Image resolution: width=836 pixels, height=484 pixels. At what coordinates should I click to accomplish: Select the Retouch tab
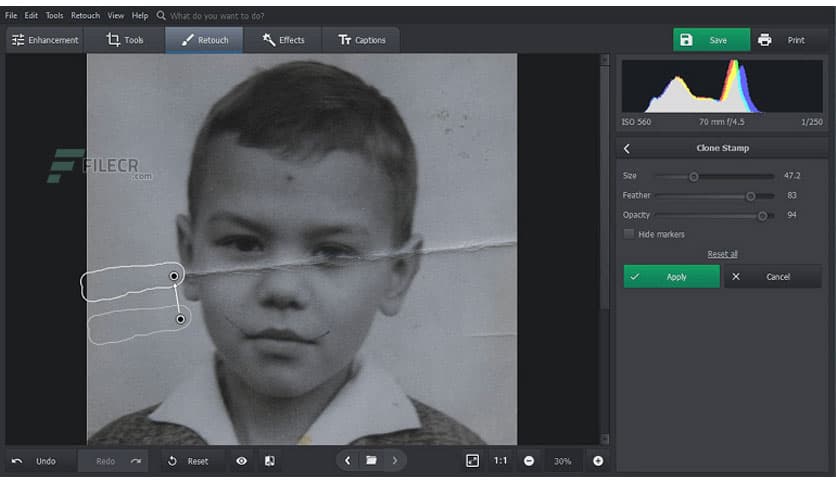pos(204,40)
